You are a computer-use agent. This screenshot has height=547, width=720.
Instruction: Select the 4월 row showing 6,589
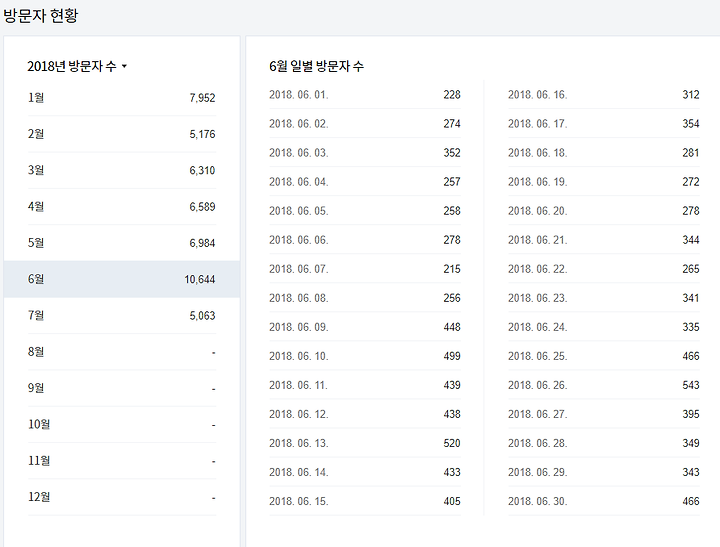click(122, 207)
